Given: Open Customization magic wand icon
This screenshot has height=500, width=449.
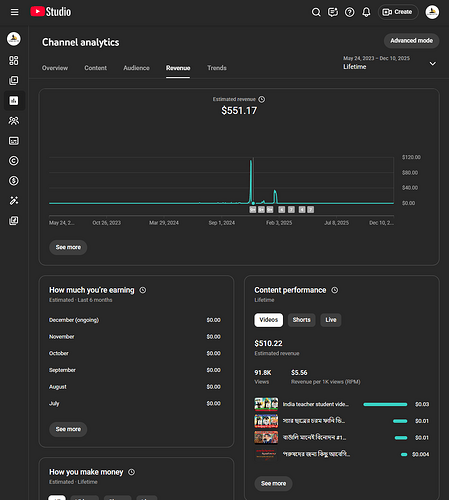Looking at the screenshot, I should click(x=14, y=201).
